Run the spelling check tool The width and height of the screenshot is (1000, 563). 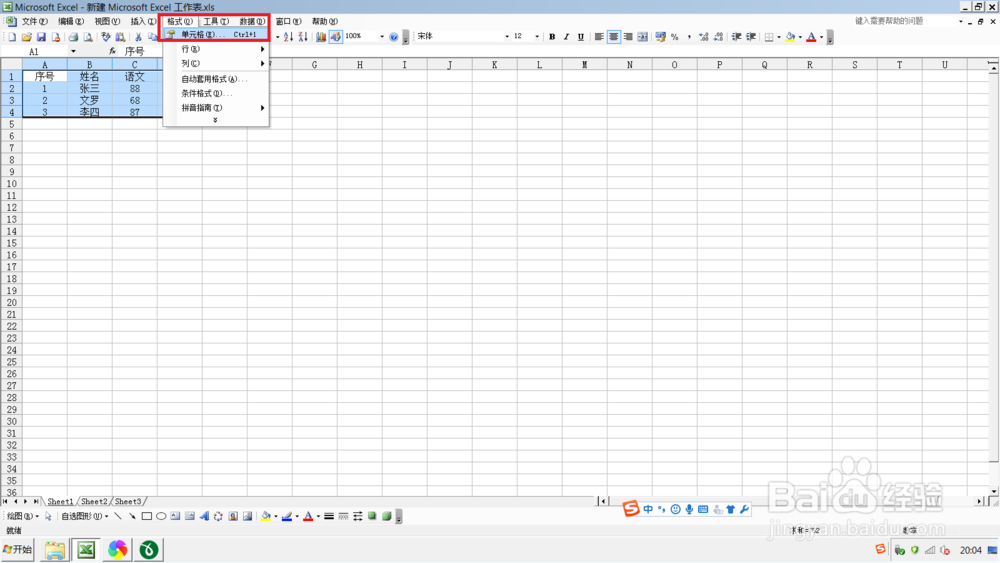(x=106, y=37)
